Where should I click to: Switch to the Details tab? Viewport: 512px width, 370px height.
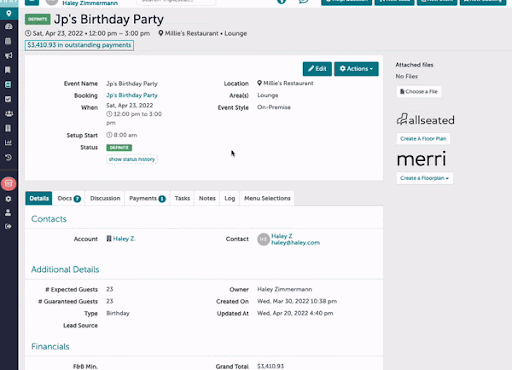coord(39,198)
